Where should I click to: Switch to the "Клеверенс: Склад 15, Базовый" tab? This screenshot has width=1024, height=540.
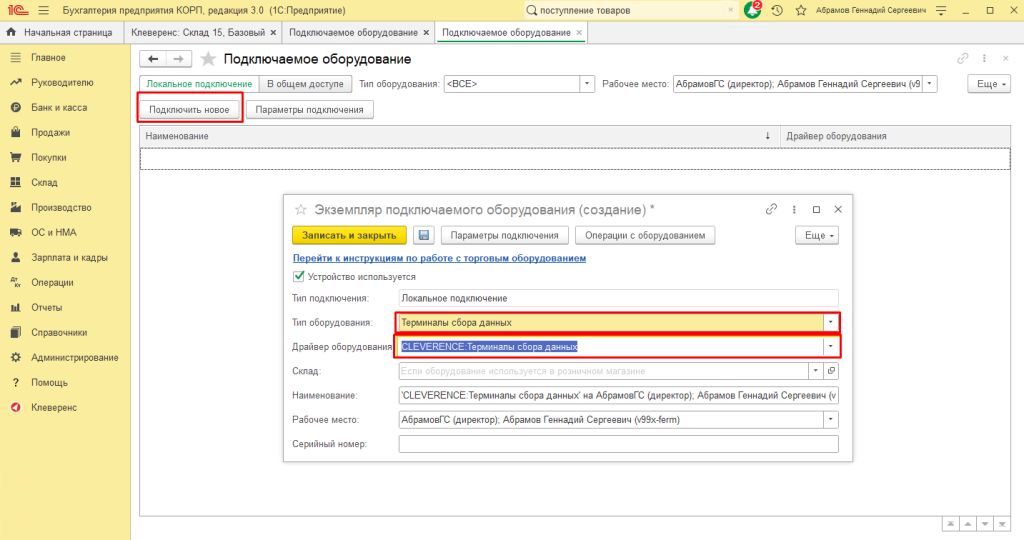(x=200, y=32)
